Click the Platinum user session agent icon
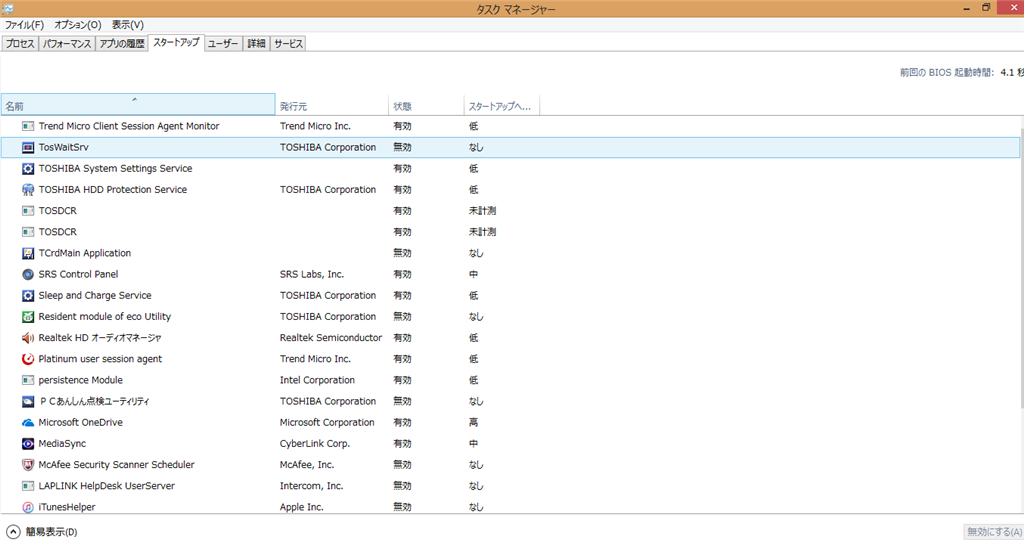Viewport: 1024px width, 545px height. [27, 359]
